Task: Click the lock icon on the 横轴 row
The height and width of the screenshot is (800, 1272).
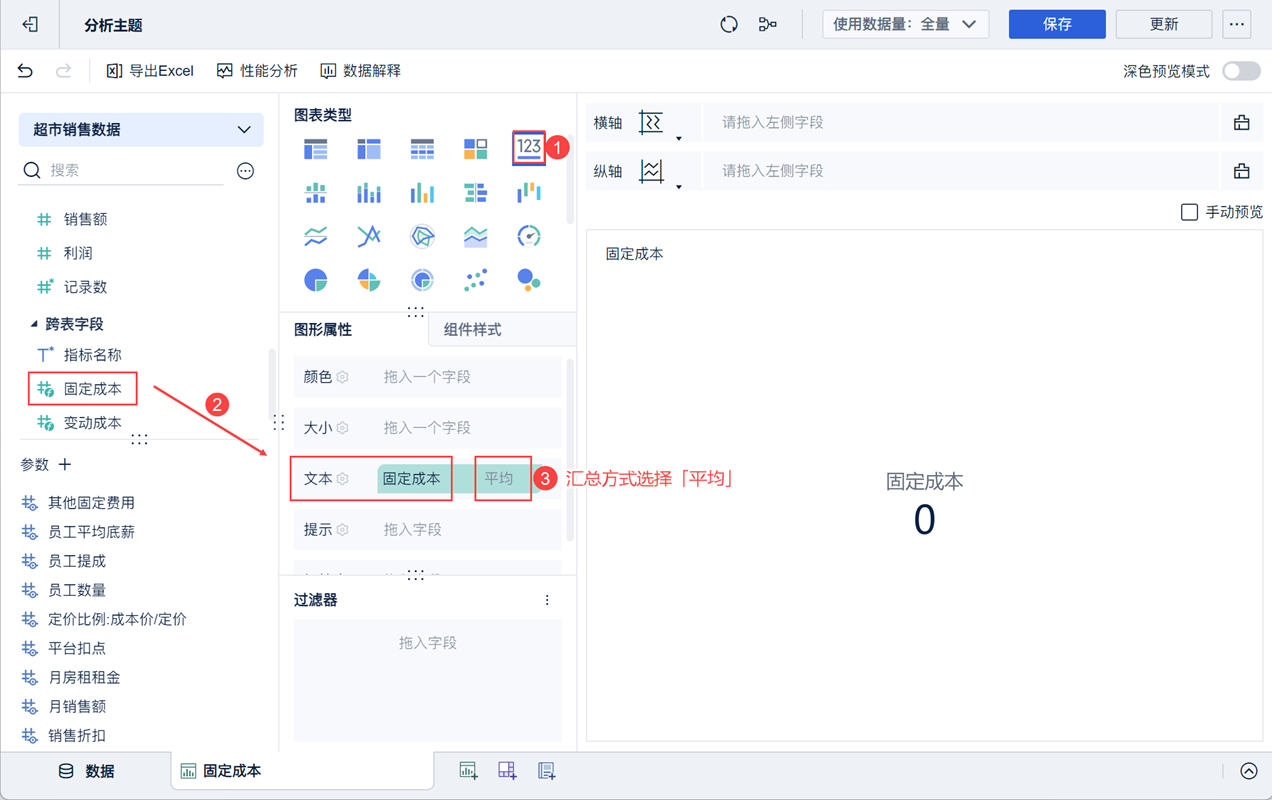Action: click(1242, 122)
